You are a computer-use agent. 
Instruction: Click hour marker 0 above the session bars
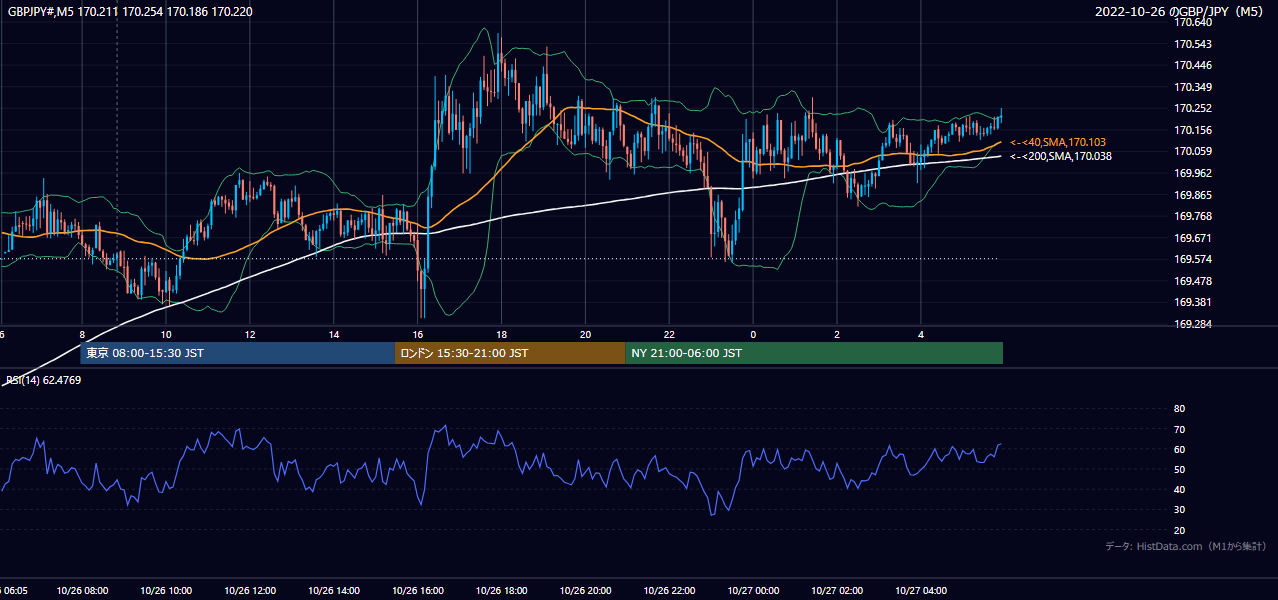[753, 334]
